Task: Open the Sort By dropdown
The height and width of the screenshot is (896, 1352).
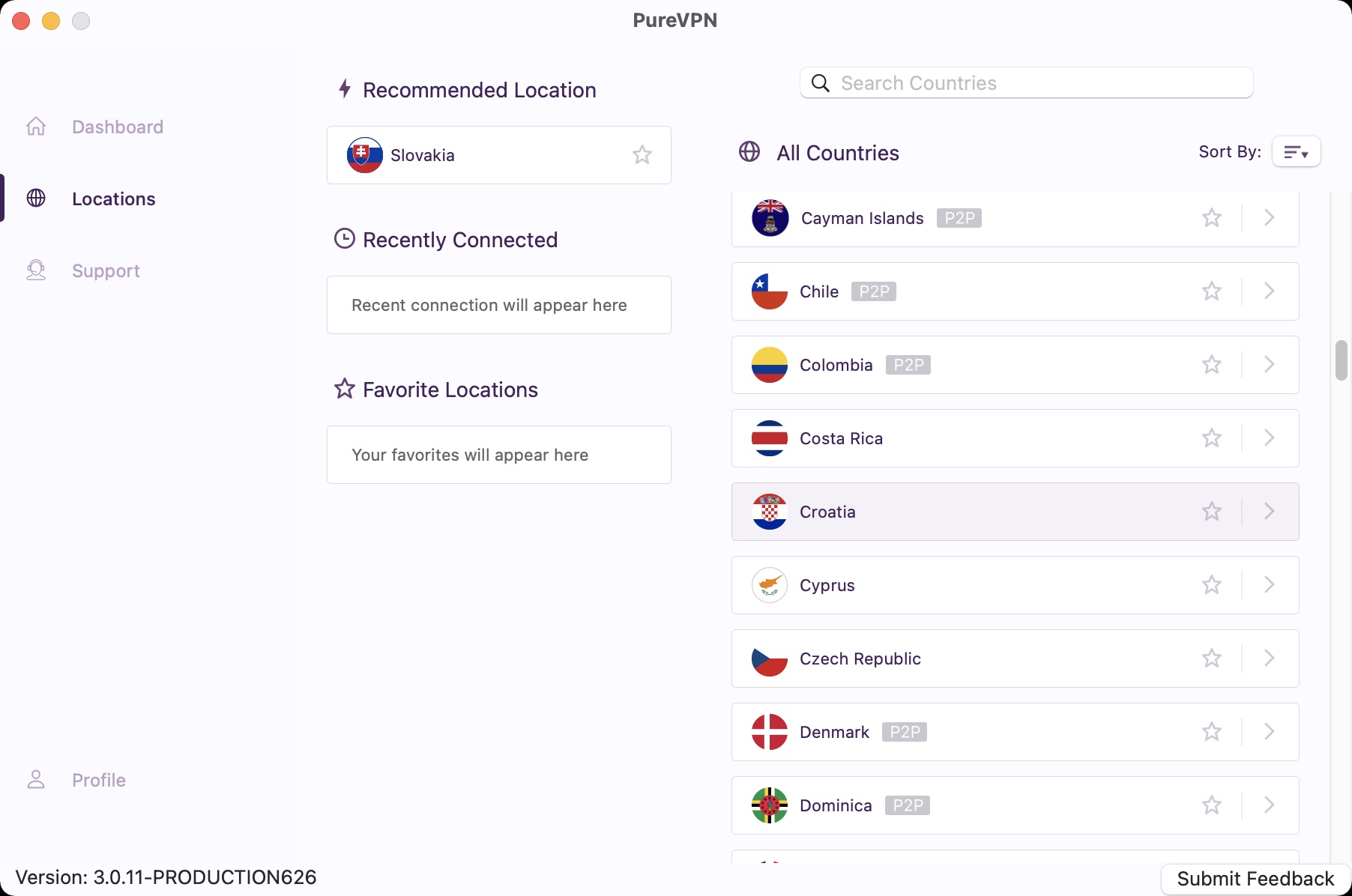Action: click(1296, 152)
